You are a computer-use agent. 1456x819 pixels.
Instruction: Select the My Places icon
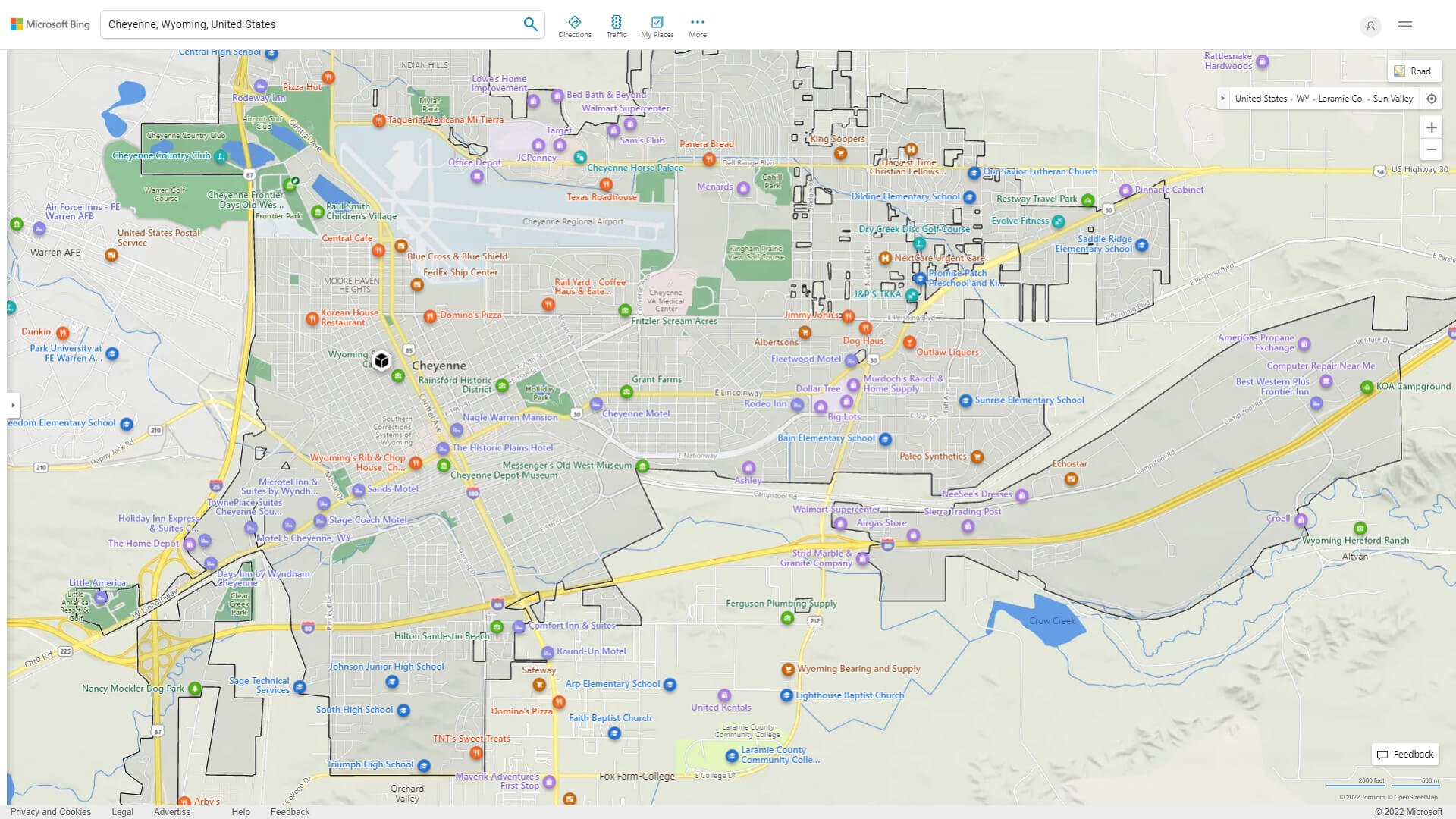657,25
